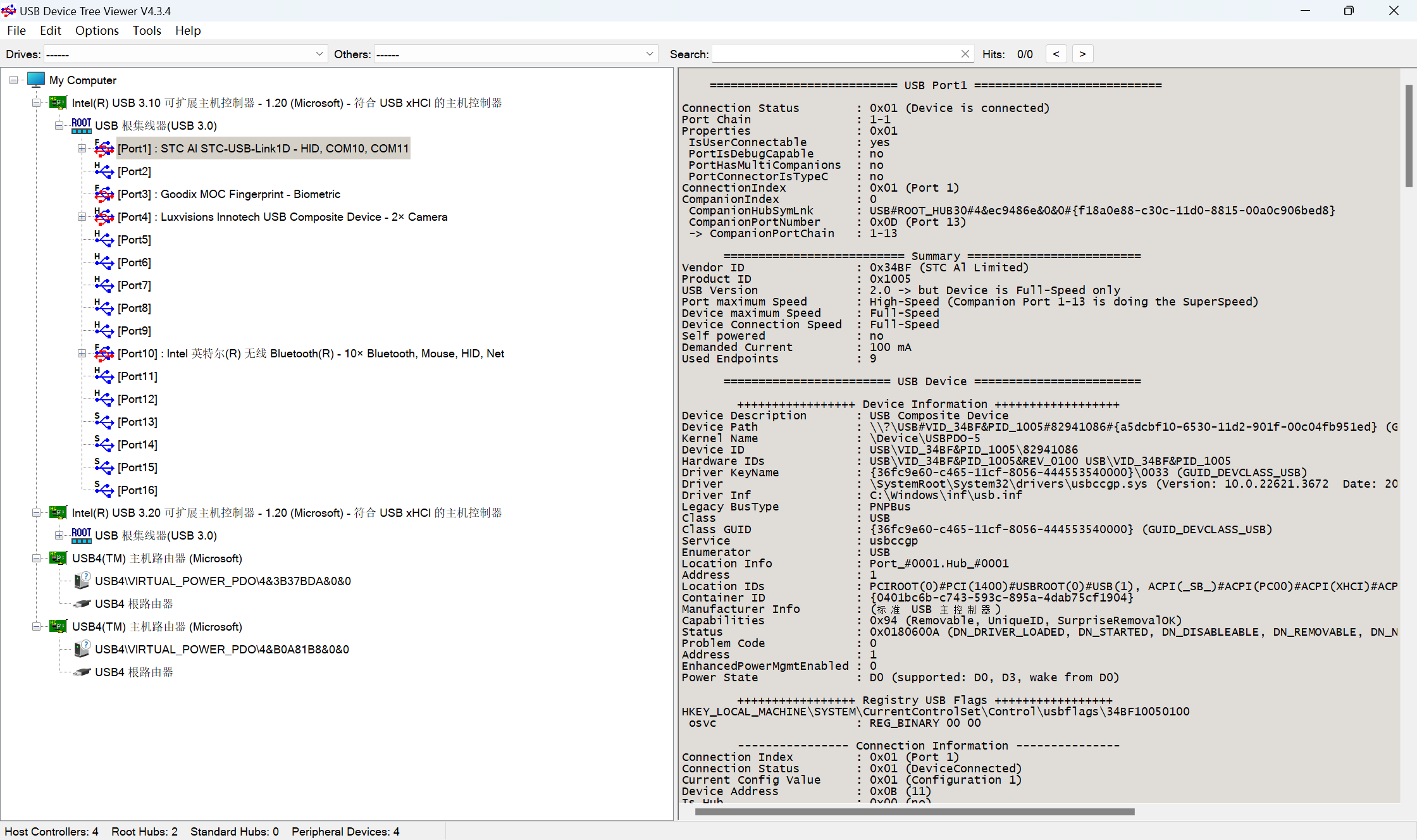Click the Intel USB 3.20 host controller icon

58,512
